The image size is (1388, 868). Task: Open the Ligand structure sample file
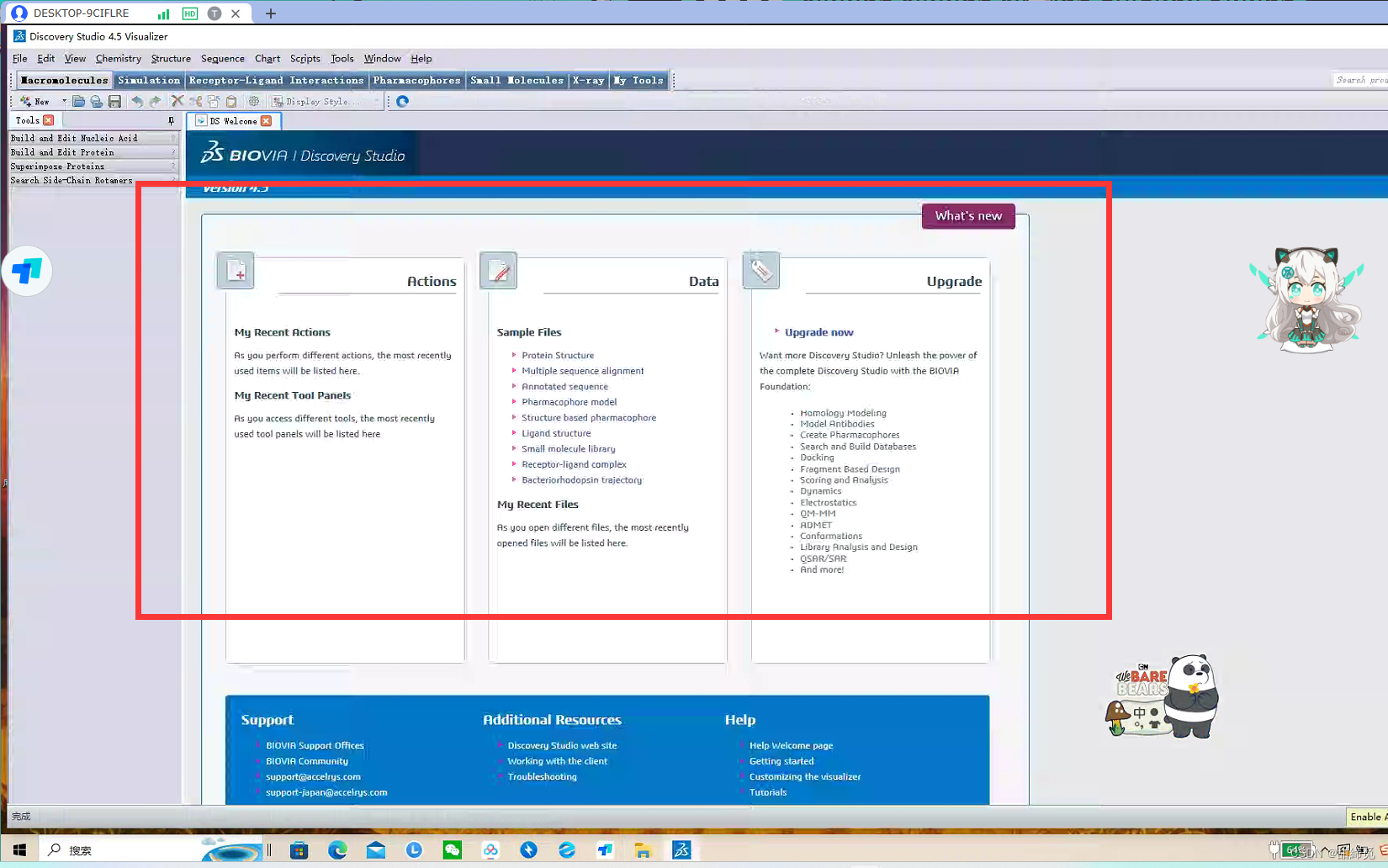[556, 434]
